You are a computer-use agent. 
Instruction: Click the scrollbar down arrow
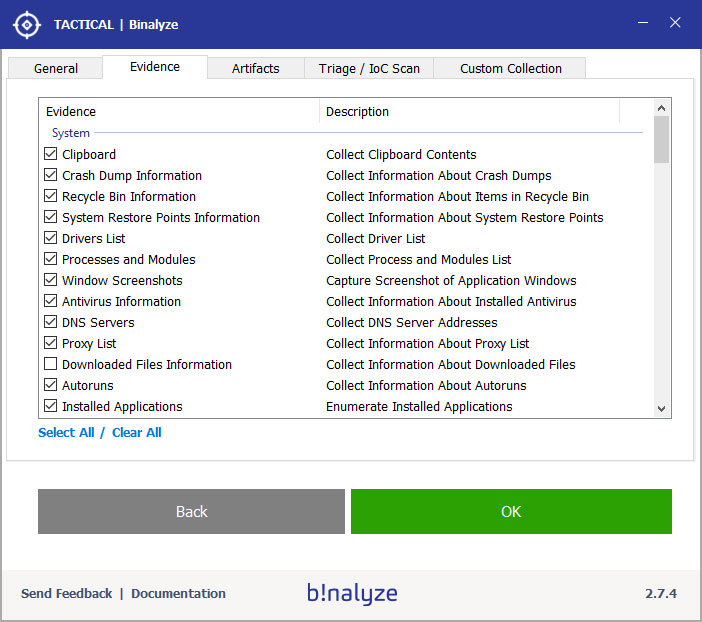[661, 408]
